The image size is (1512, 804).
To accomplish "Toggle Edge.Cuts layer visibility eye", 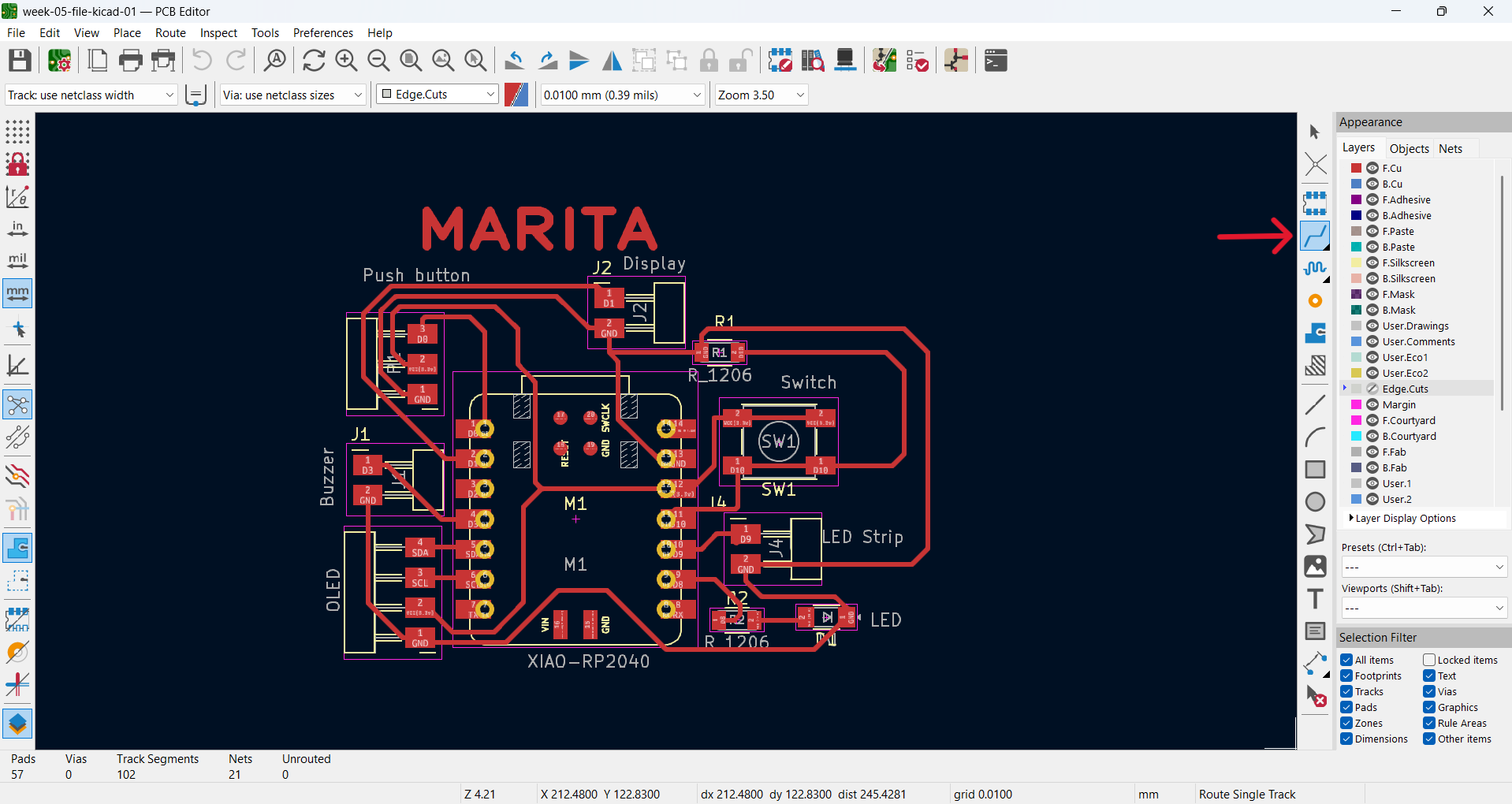I will [x=1372, y=389].
